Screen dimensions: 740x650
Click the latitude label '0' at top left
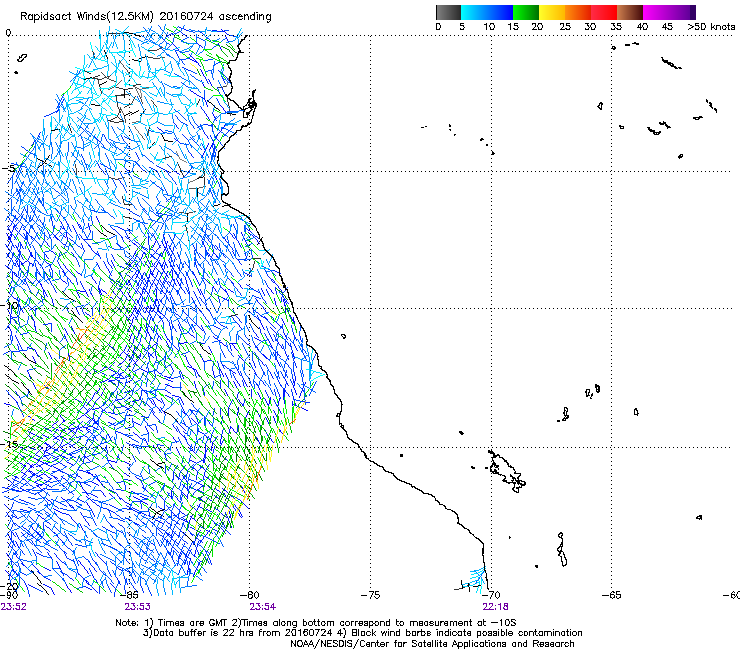coord(8,33)
